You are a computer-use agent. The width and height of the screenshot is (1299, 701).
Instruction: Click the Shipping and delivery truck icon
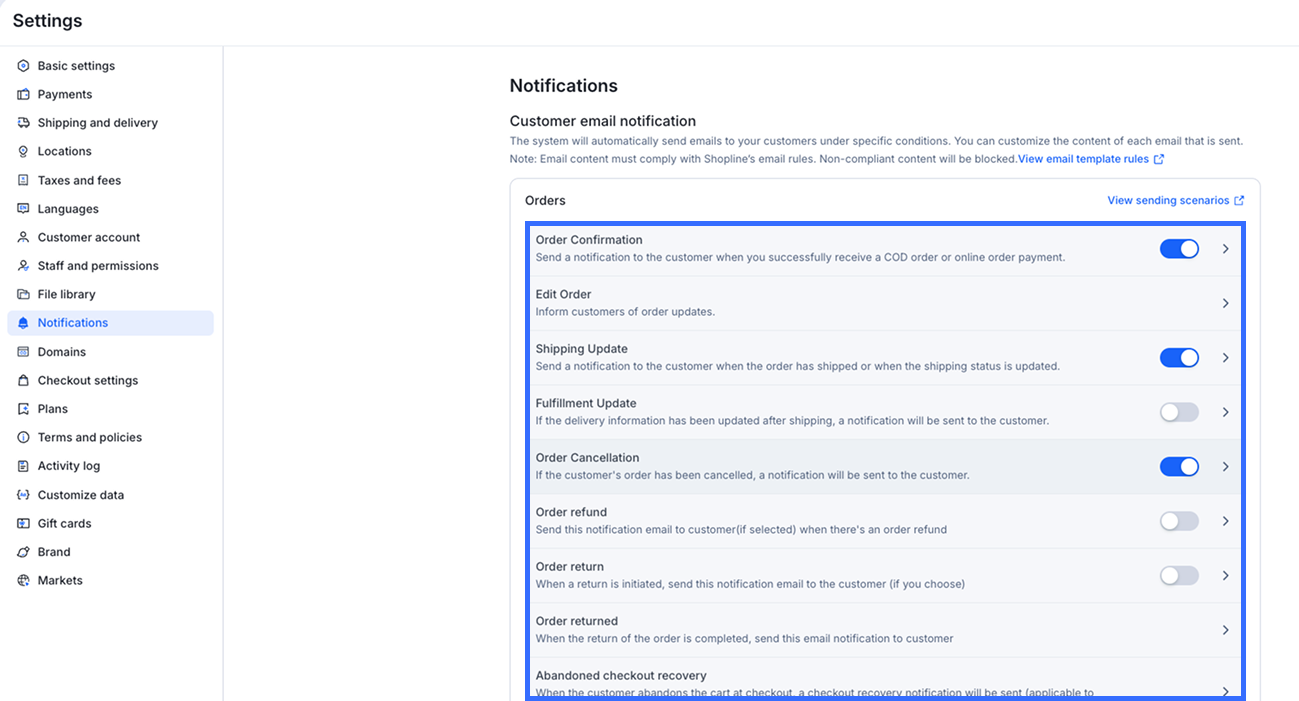click(23, 123)
